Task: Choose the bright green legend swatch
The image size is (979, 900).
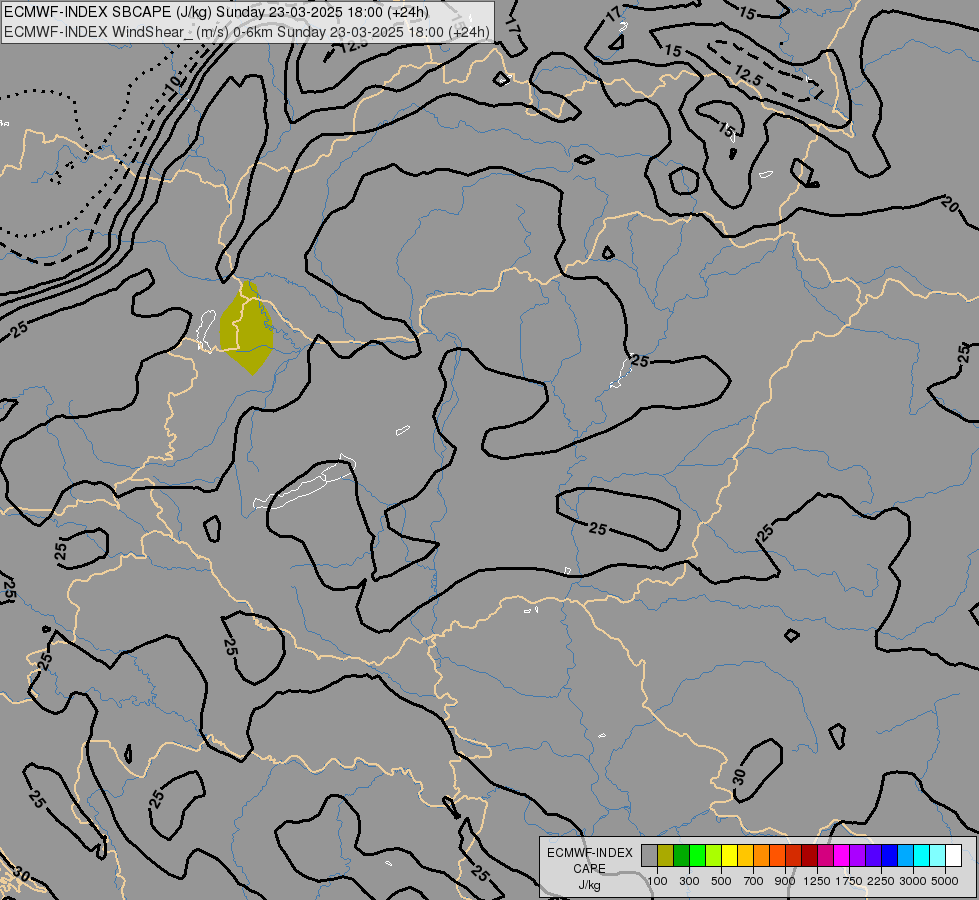Action: click(697, 855)
